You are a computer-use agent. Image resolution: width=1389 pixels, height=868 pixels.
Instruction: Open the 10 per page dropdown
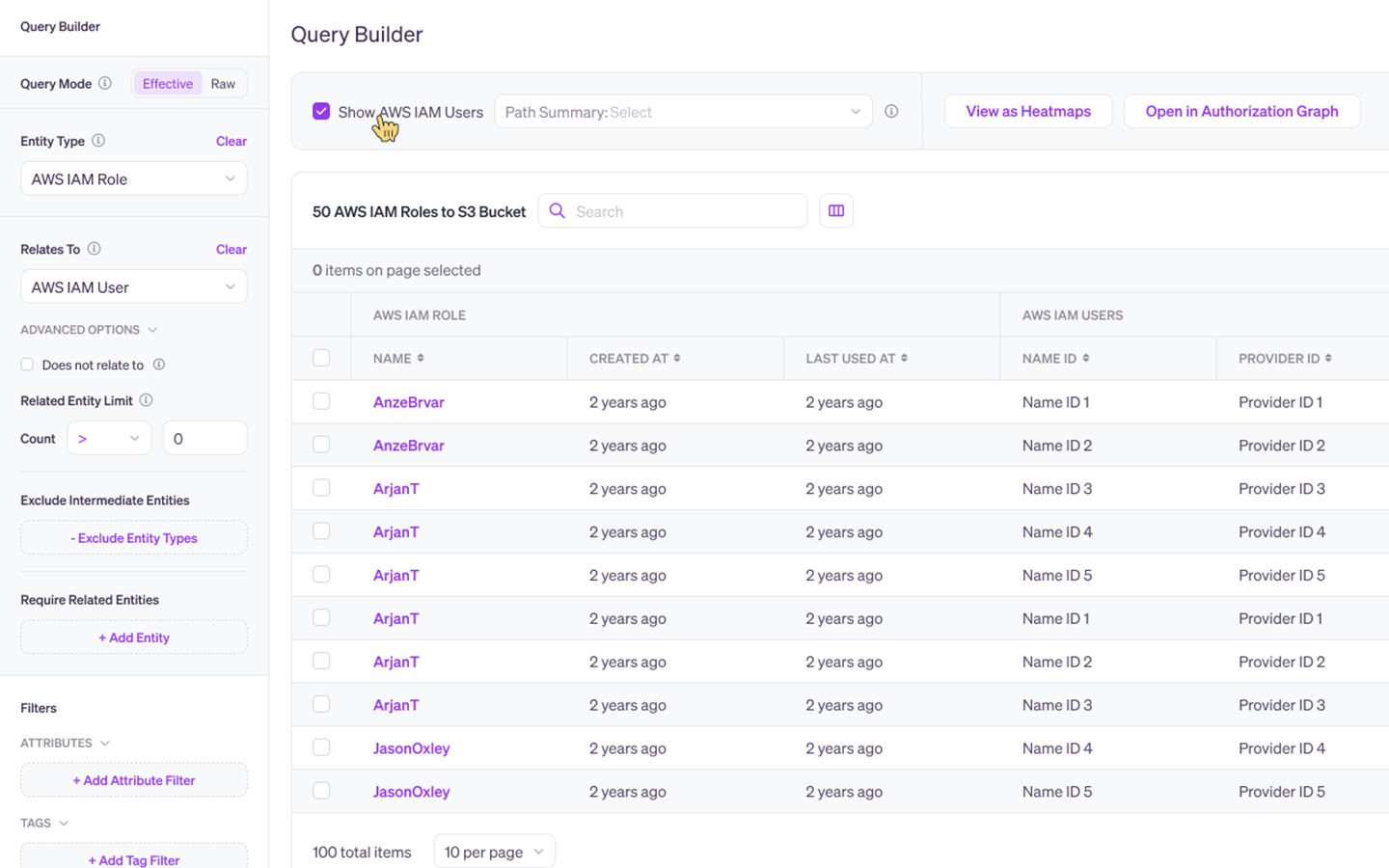(x=495, y=852)
